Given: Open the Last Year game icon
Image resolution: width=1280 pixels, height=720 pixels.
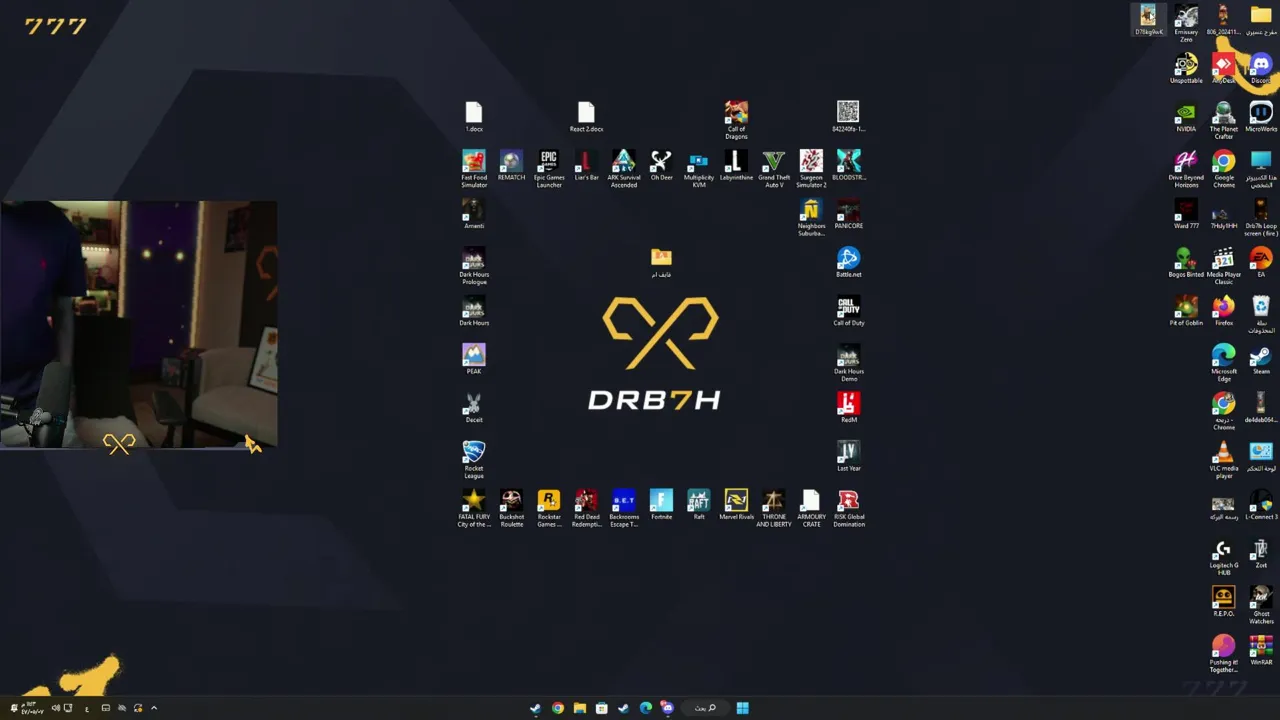Looking at the screenshot, I should click(x=849, y=456).
